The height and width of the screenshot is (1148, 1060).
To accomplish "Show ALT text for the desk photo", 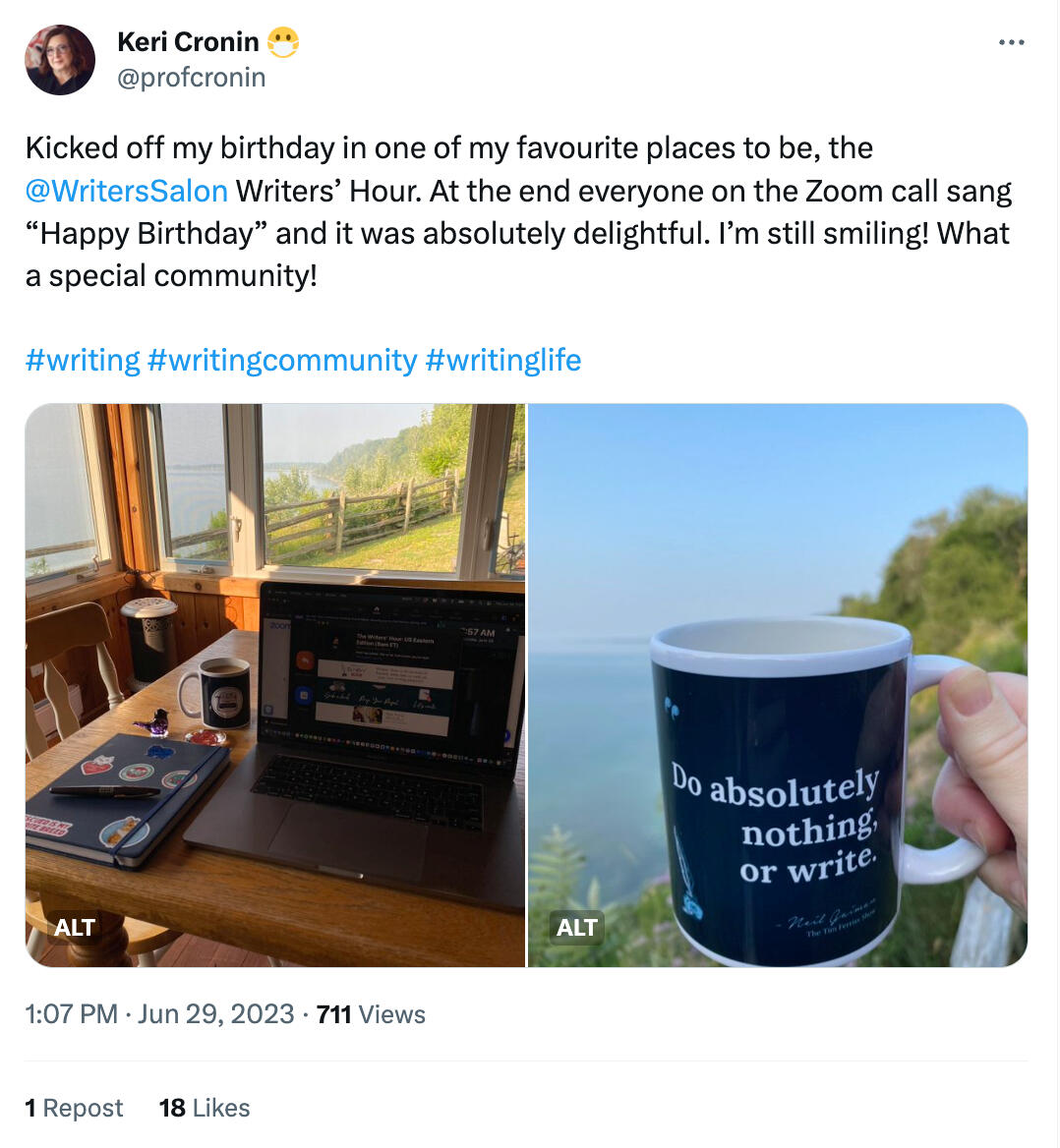I will click(75, 927).
